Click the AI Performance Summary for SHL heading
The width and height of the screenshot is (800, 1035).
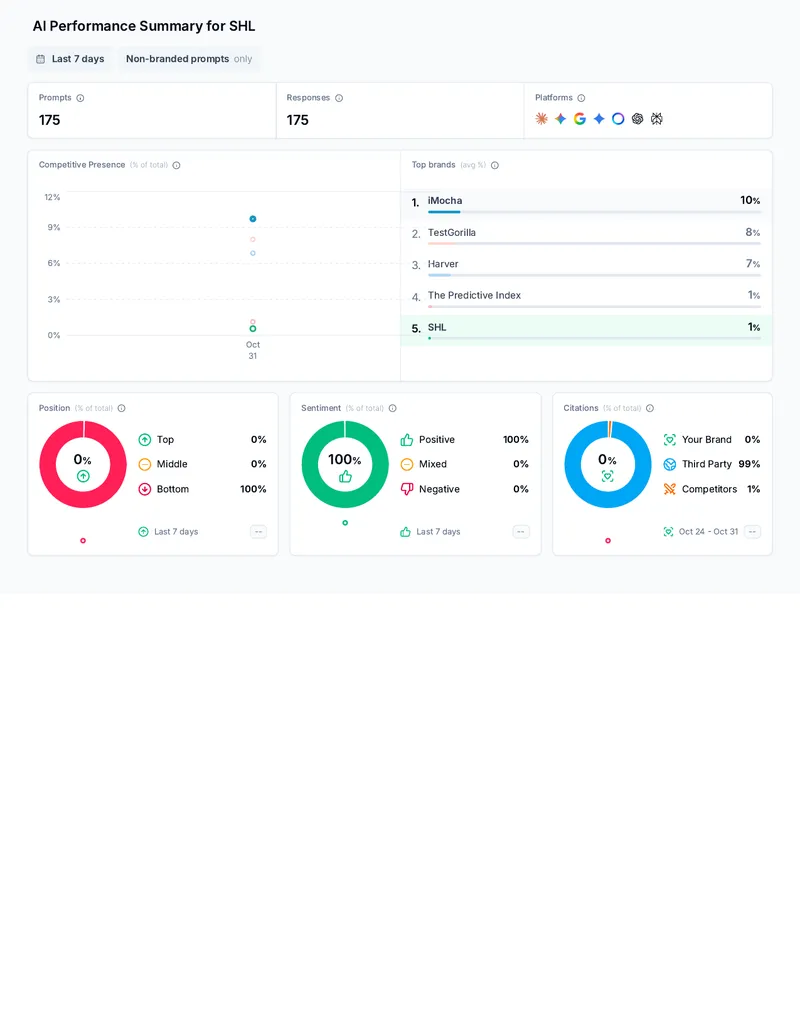[144, 26]
